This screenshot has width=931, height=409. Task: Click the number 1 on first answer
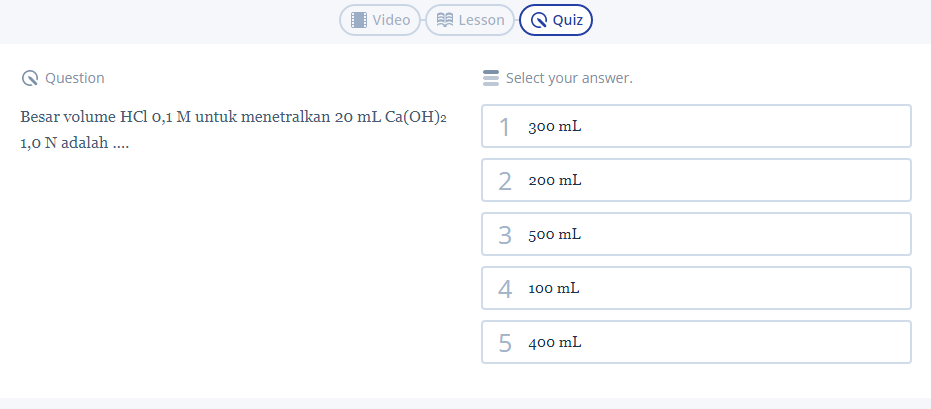pyautogui.click(x=505, y=127)
